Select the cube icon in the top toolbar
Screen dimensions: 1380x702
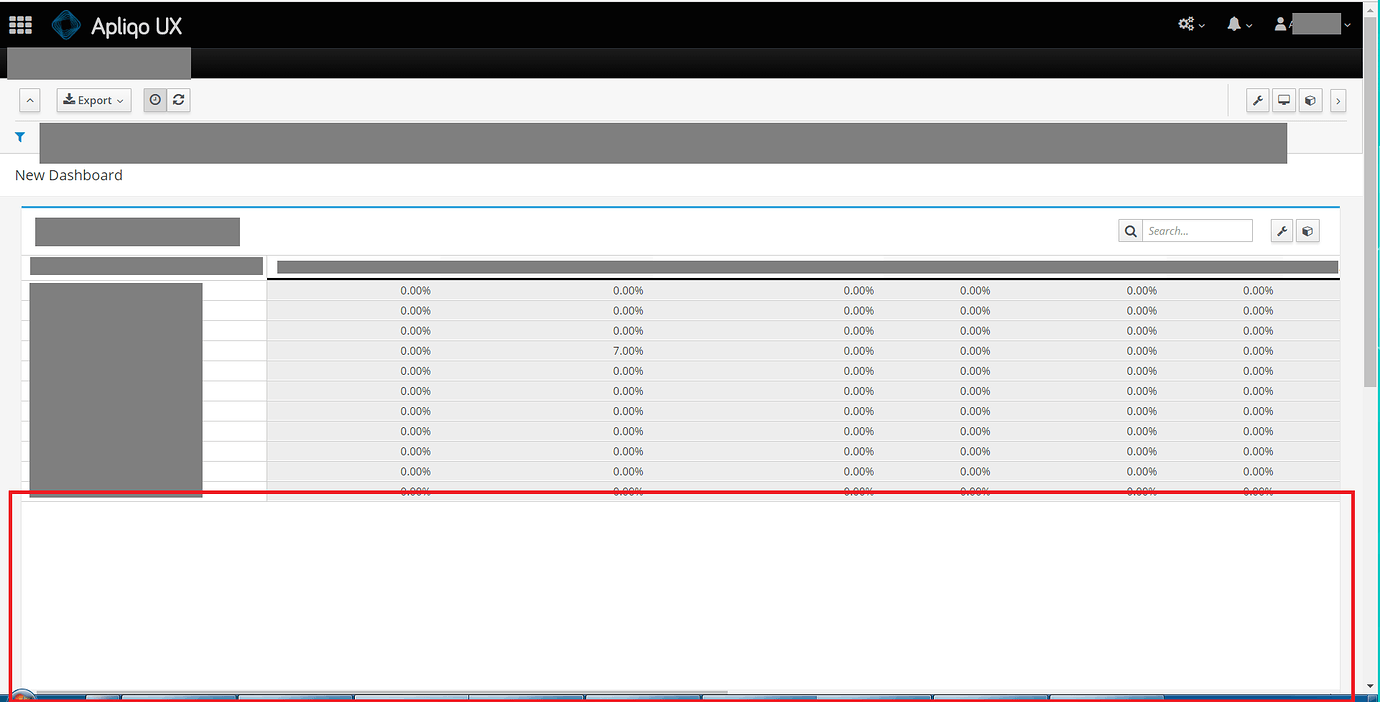(x=1310, y=100)
